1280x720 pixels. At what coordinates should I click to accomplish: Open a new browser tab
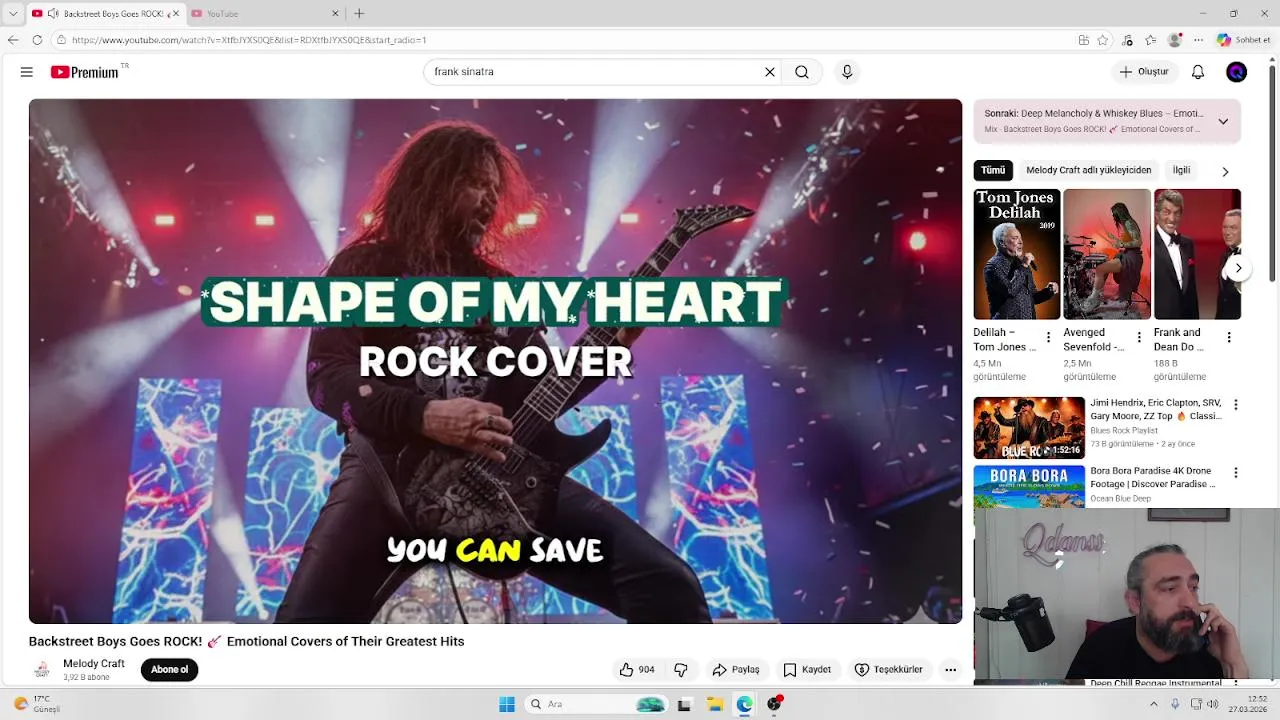[359, 13]
